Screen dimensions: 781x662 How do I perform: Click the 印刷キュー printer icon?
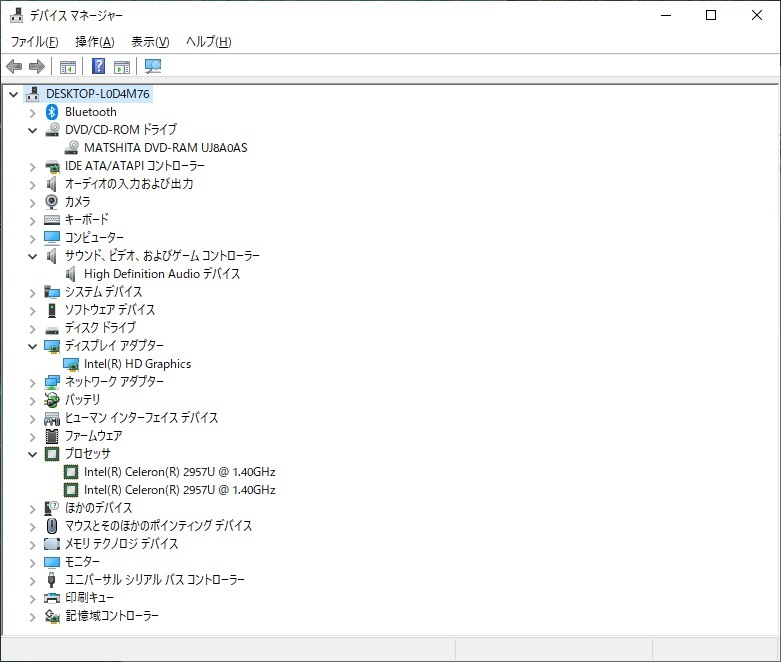point(52,598)
